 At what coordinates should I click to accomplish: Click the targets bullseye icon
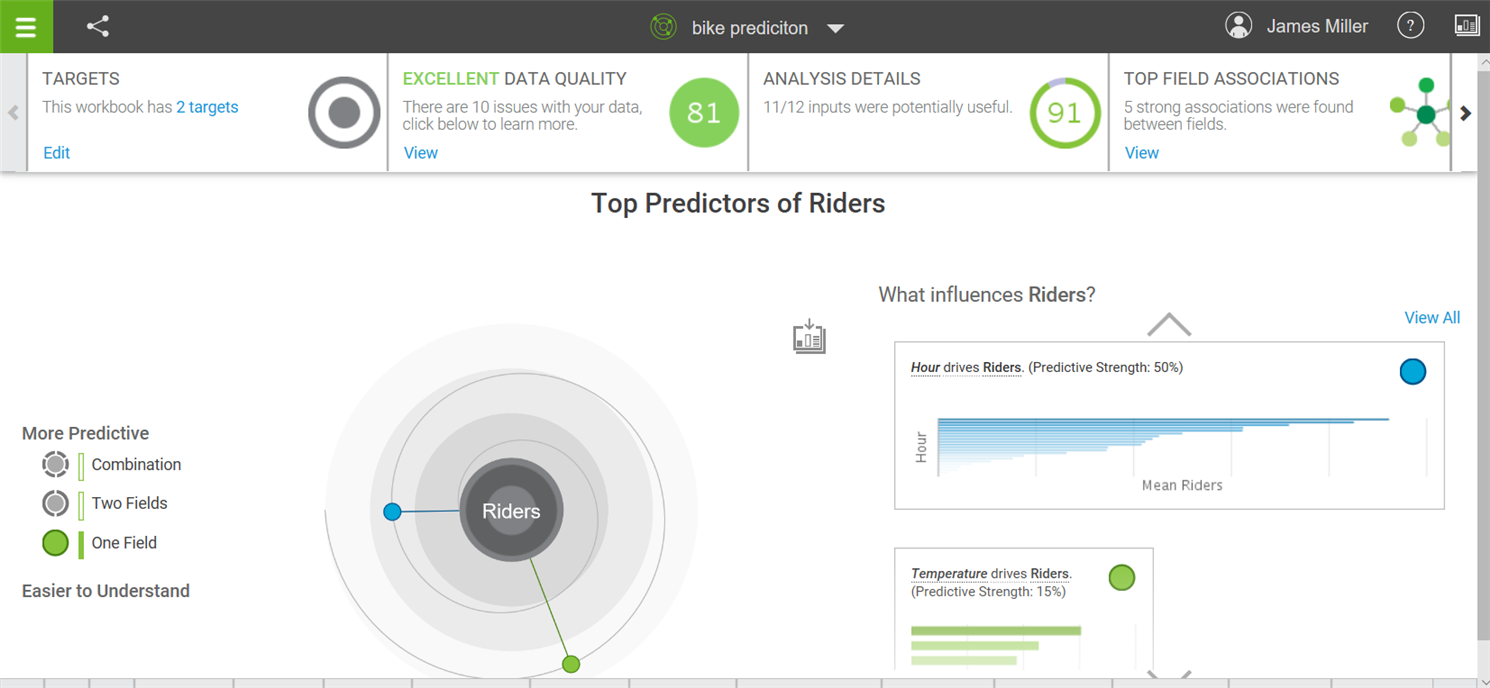(x=344, y=113)
